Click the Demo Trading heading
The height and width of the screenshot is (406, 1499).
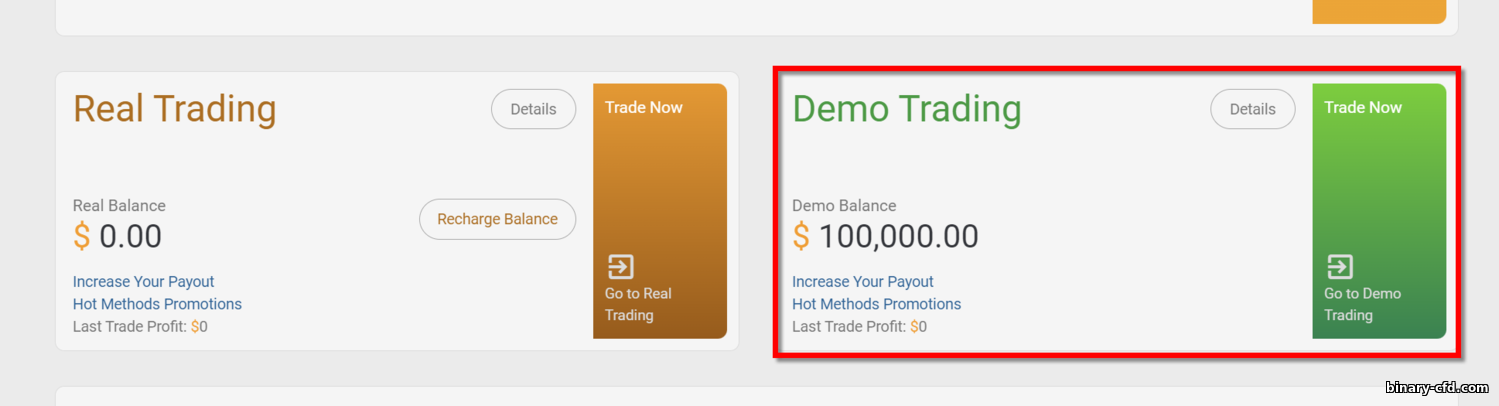tap(907, 109)
